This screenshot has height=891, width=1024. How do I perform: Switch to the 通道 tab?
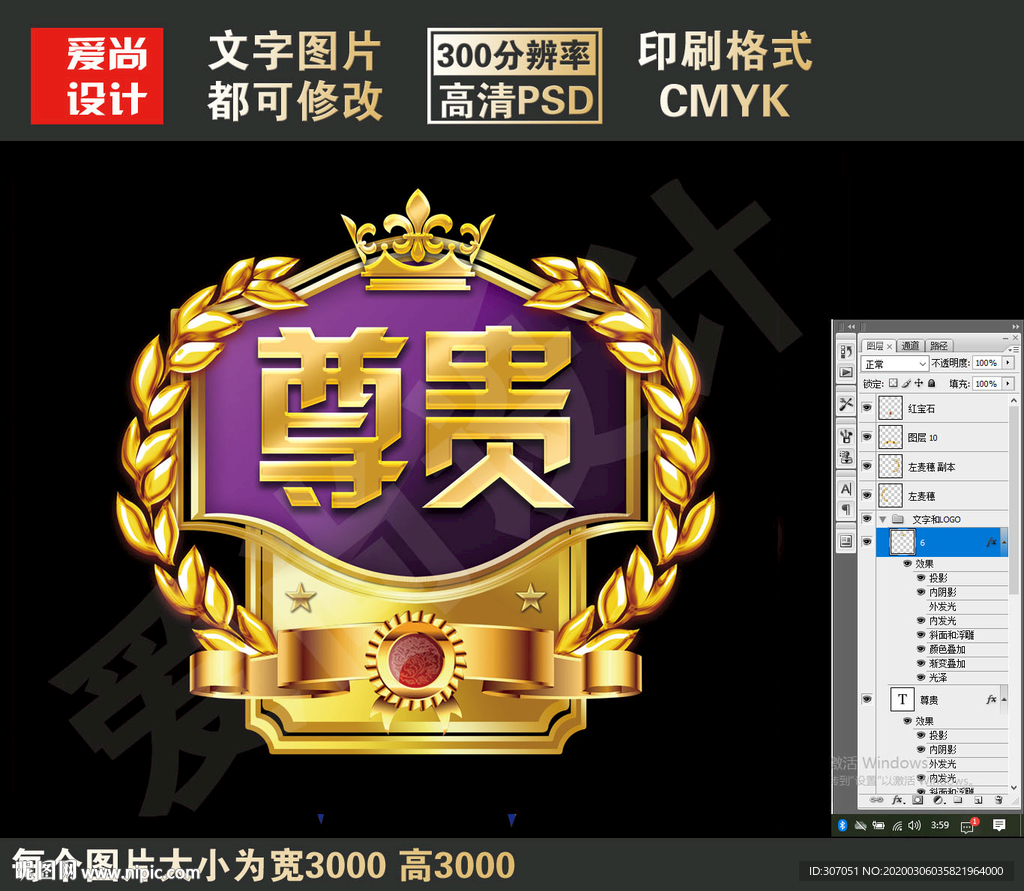pyautogui.click(x=911, y=346)
